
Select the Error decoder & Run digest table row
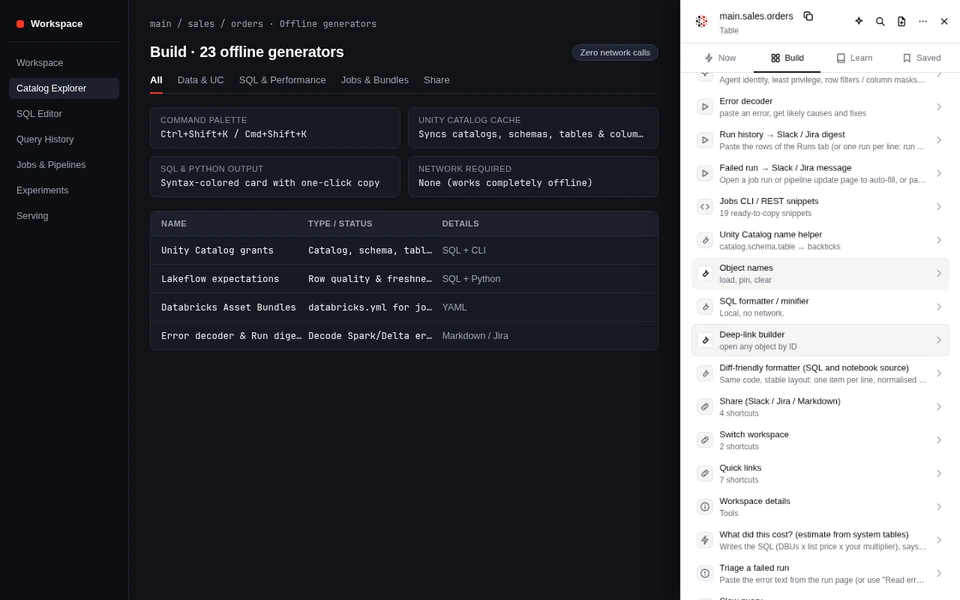(404, 336)
